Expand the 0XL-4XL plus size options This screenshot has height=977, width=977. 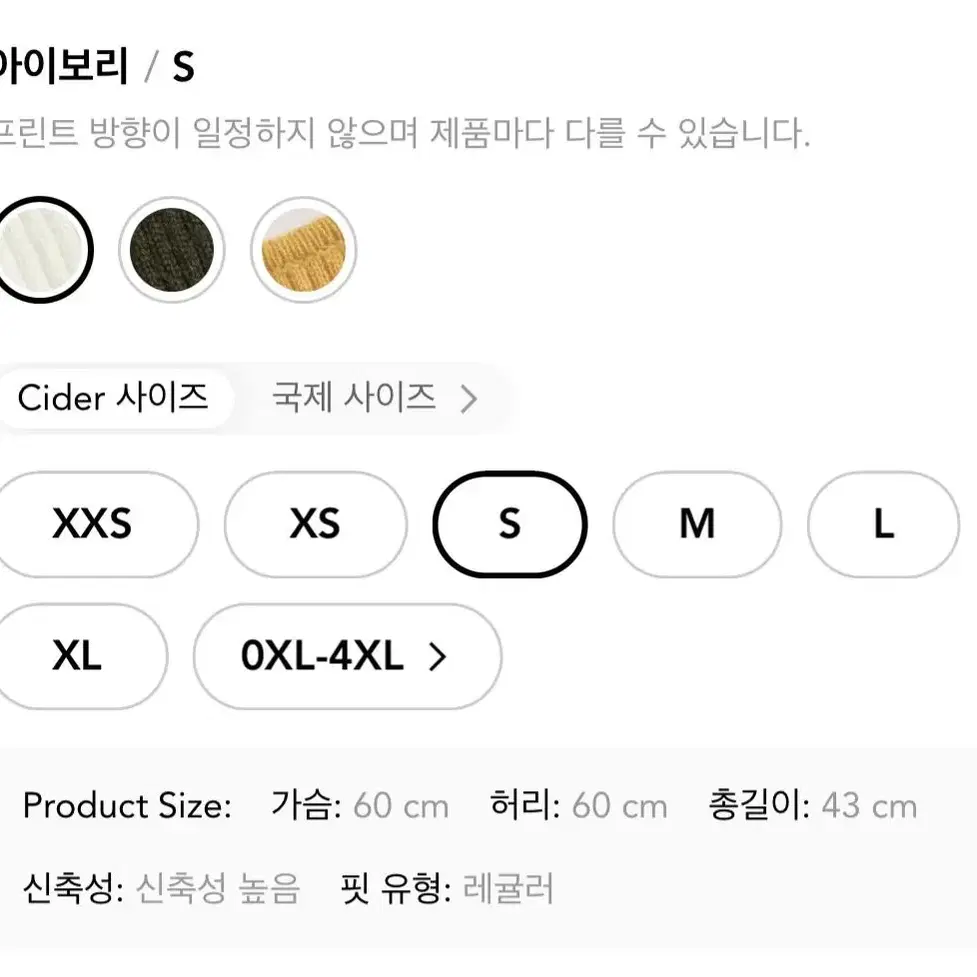click(x=347, y=656)
